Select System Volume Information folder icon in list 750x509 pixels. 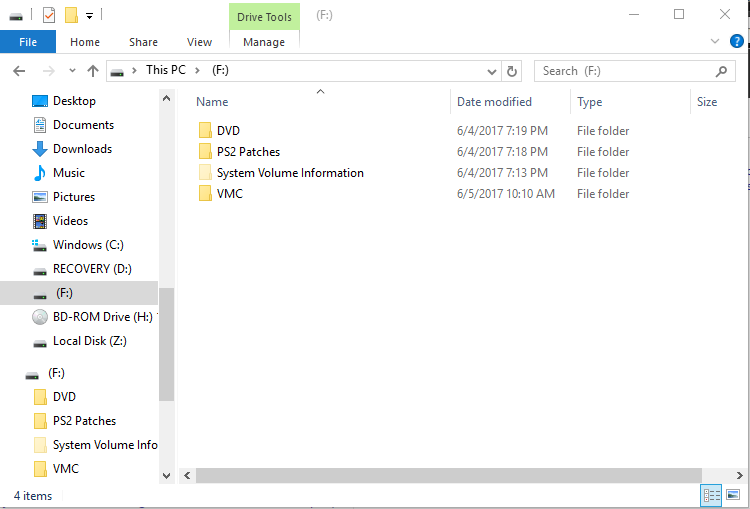pos(205,173)
